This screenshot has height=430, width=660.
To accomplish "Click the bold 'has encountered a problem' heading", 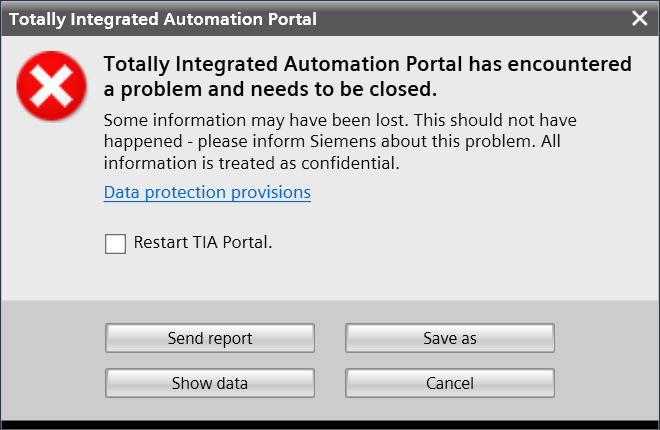I will point(368,65).
